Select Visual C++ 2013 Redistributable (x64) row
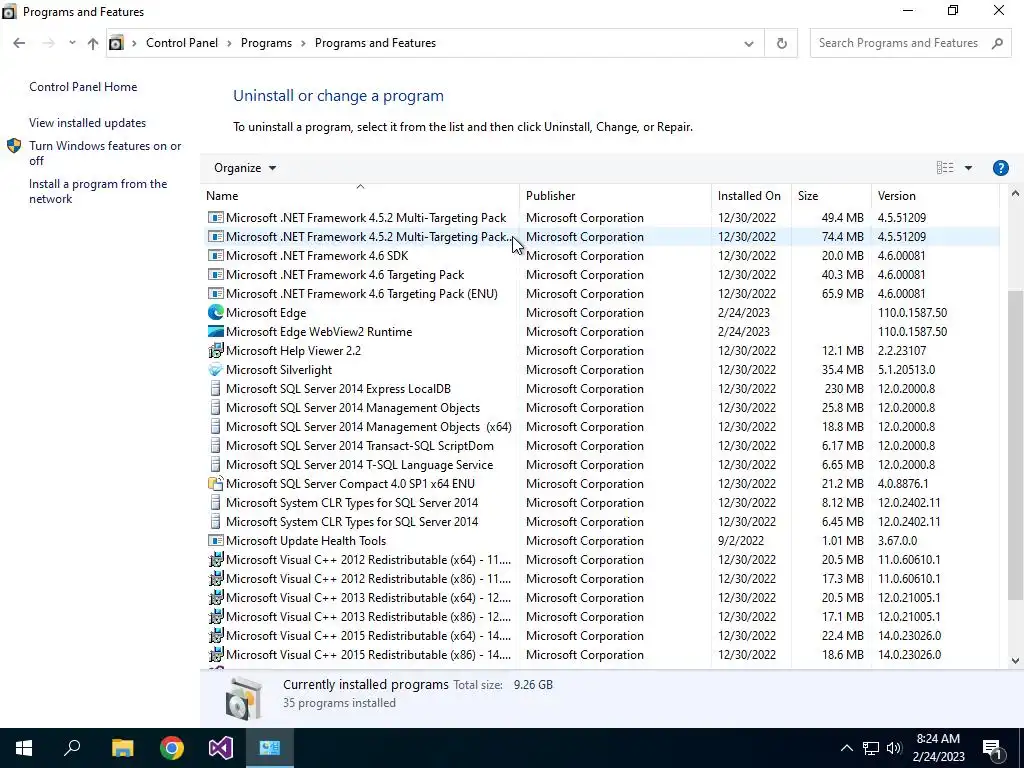Image resolution: width=1024 pixels, height=768 pixels. (x=602, y=598)
